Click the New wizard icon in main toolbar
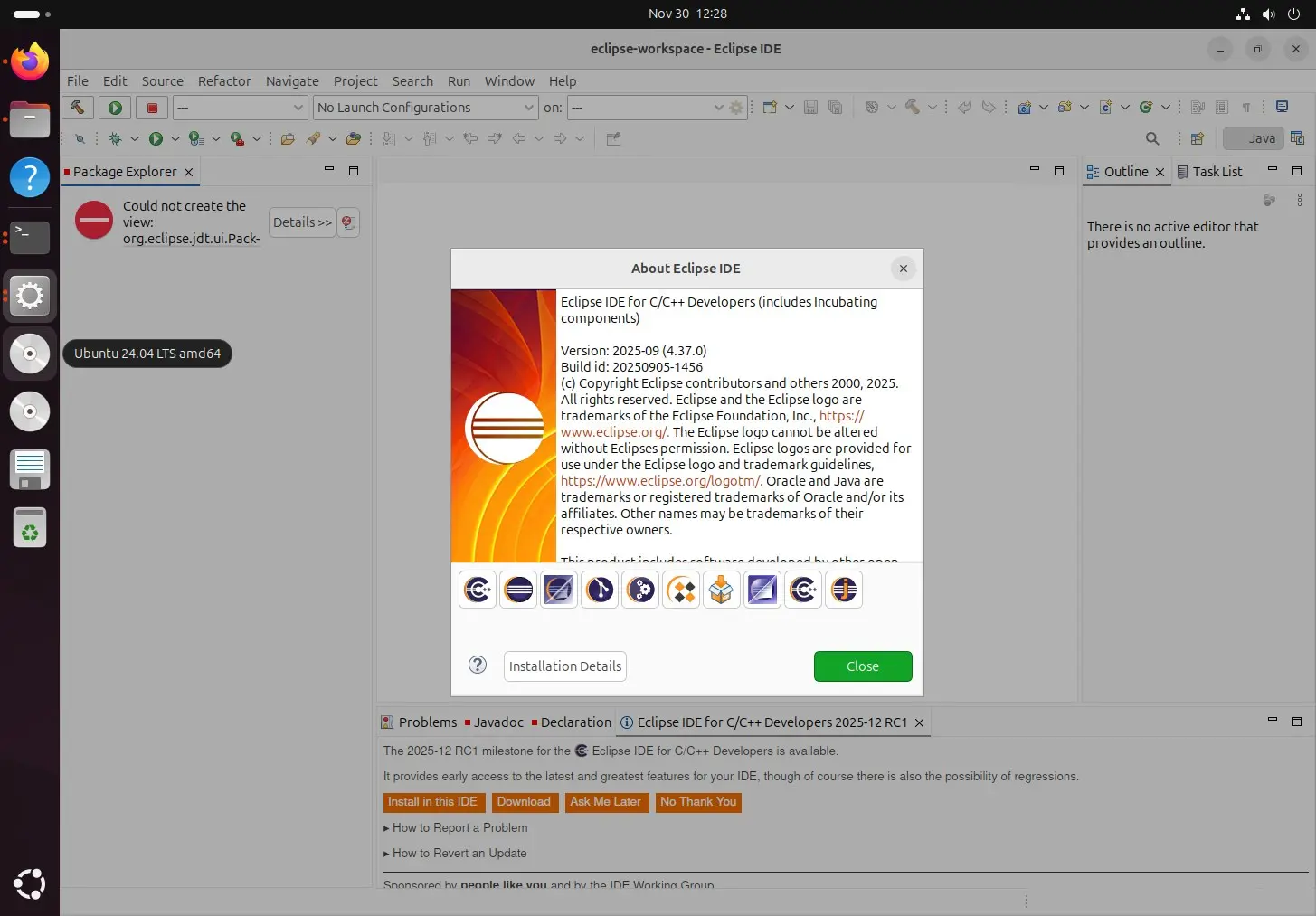Screen dimensions: 1316x916 pyautogui.click(x=770, y=107)
